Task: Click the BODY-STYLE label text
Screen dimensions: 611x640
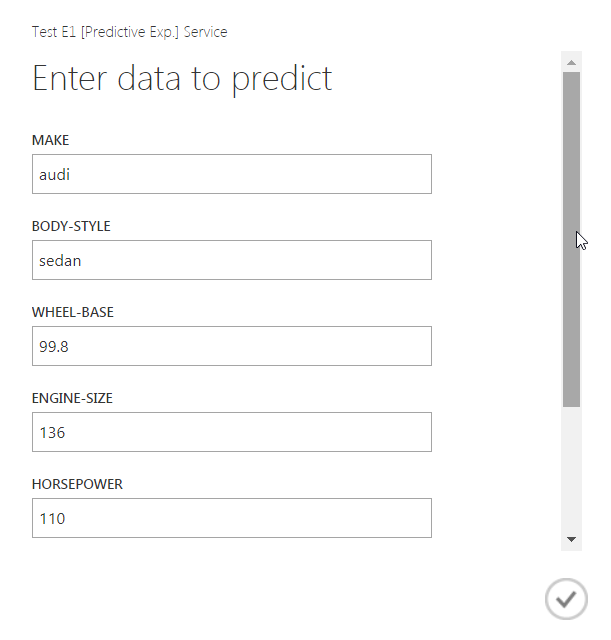Action: (71, 226)
